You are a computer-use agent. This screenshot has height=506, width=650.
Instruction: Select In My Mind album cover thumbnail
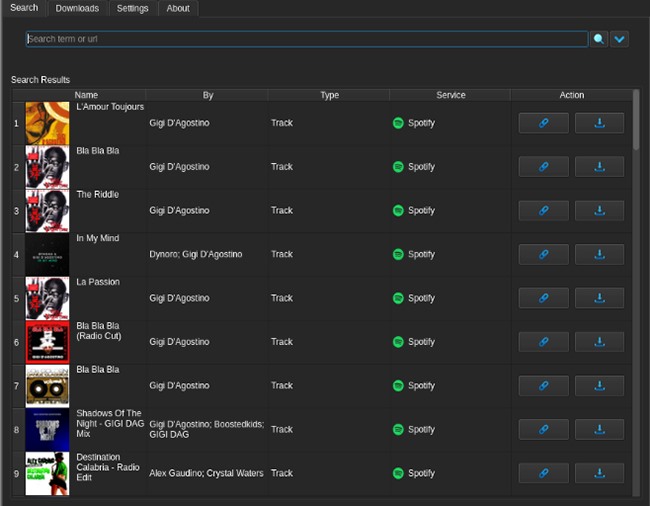click(47, 254)
